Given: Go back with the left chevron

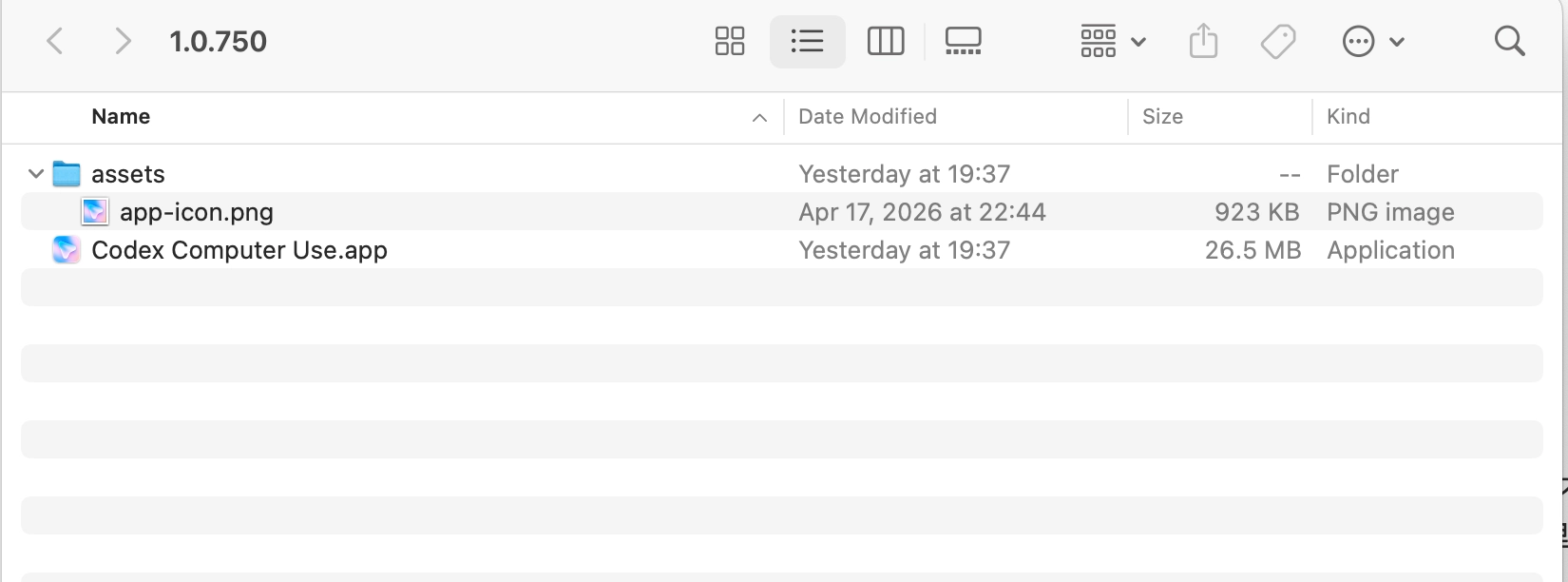Looking at the screenshot, I should pos(55,41).
